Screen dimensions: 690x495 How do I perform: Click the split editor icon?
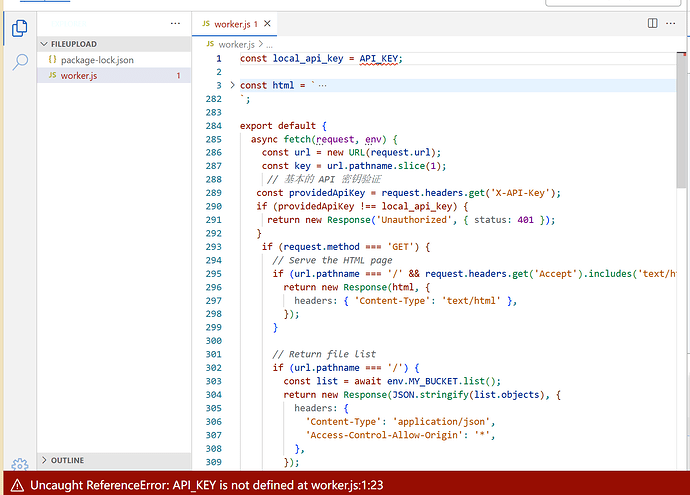tap(653, 23)
